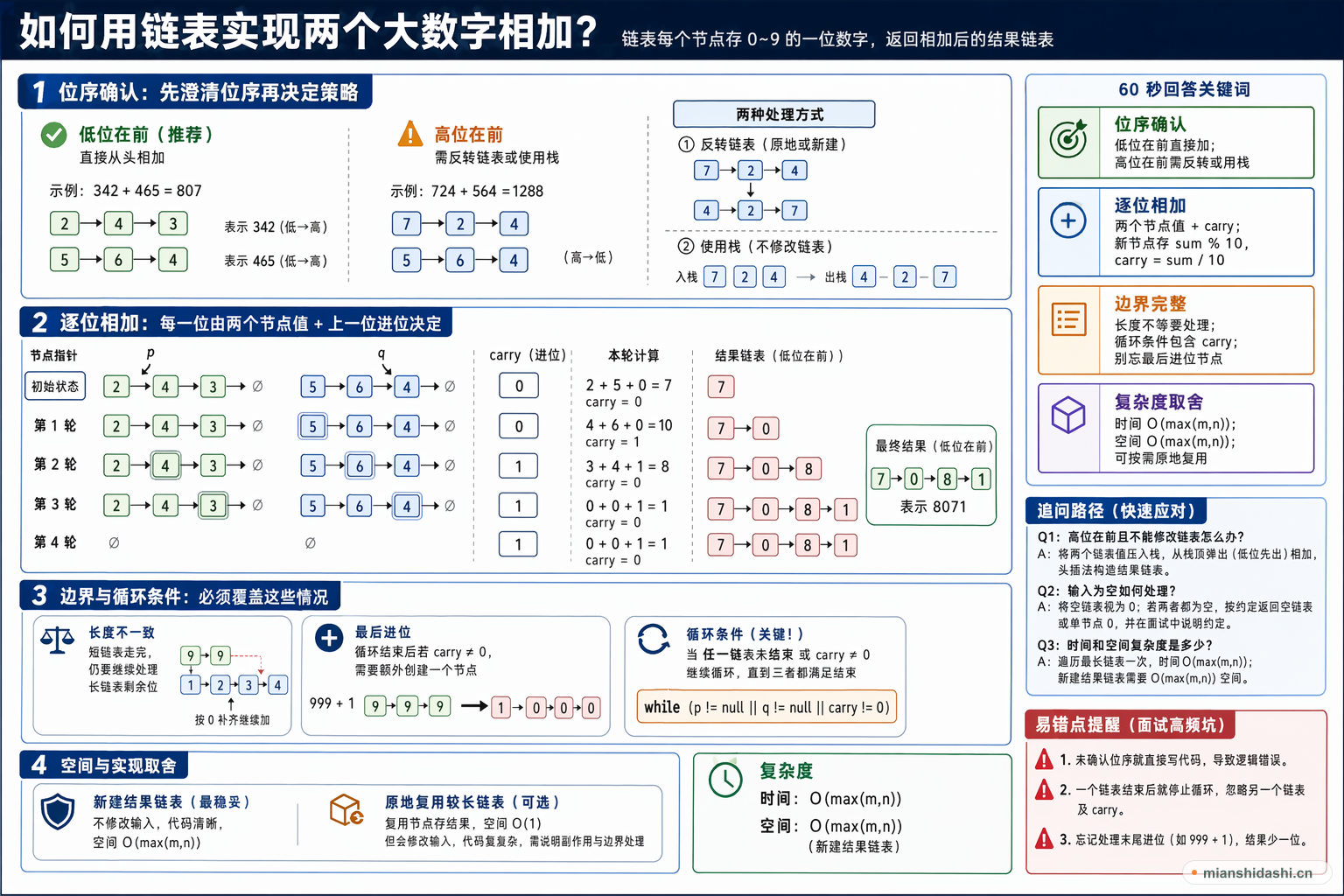
Task: Click the 初始状态 row label box
Action: pyautogui.click(x=55, y=387)
